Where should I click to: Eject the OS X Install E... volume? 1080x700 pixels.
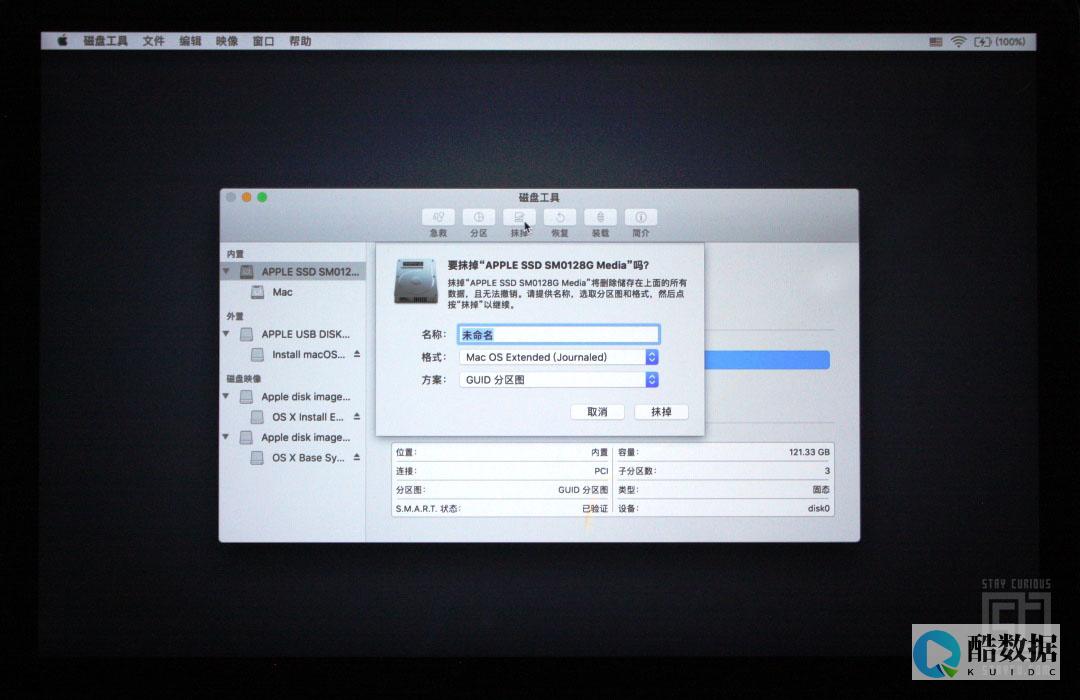357,416
